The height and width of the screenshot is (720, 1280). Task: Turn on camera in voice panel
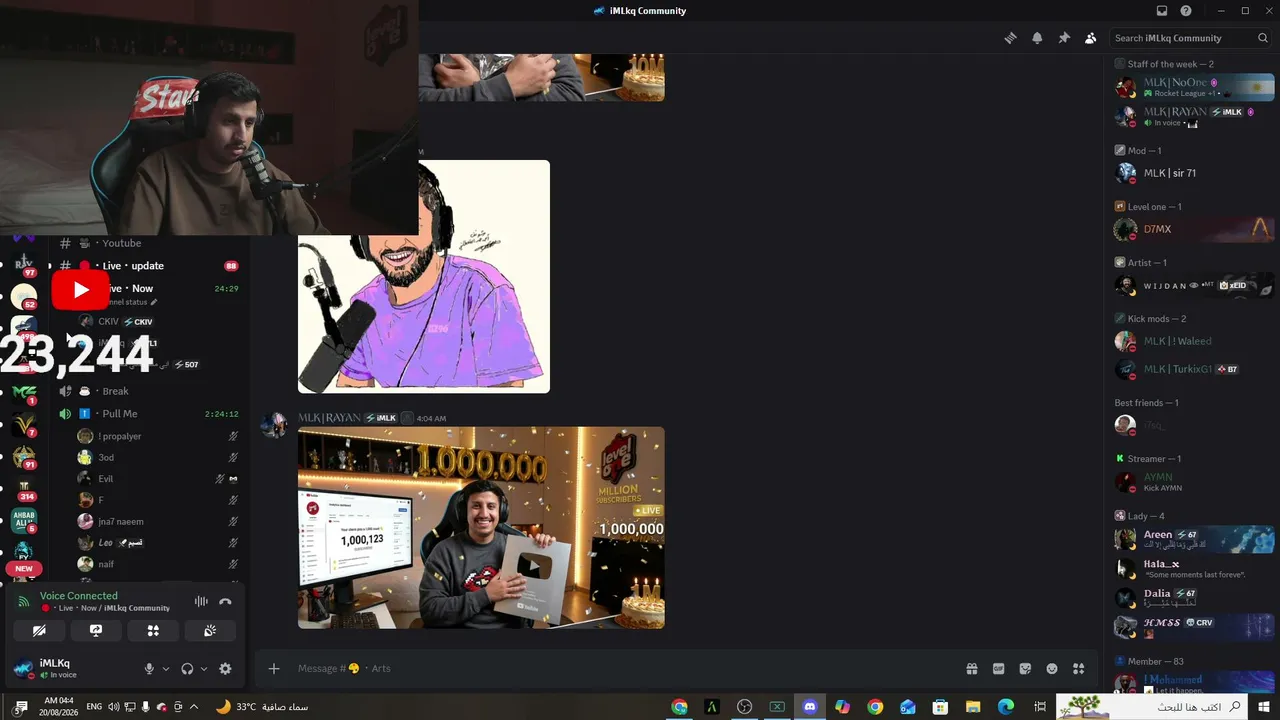coord(40,631)
